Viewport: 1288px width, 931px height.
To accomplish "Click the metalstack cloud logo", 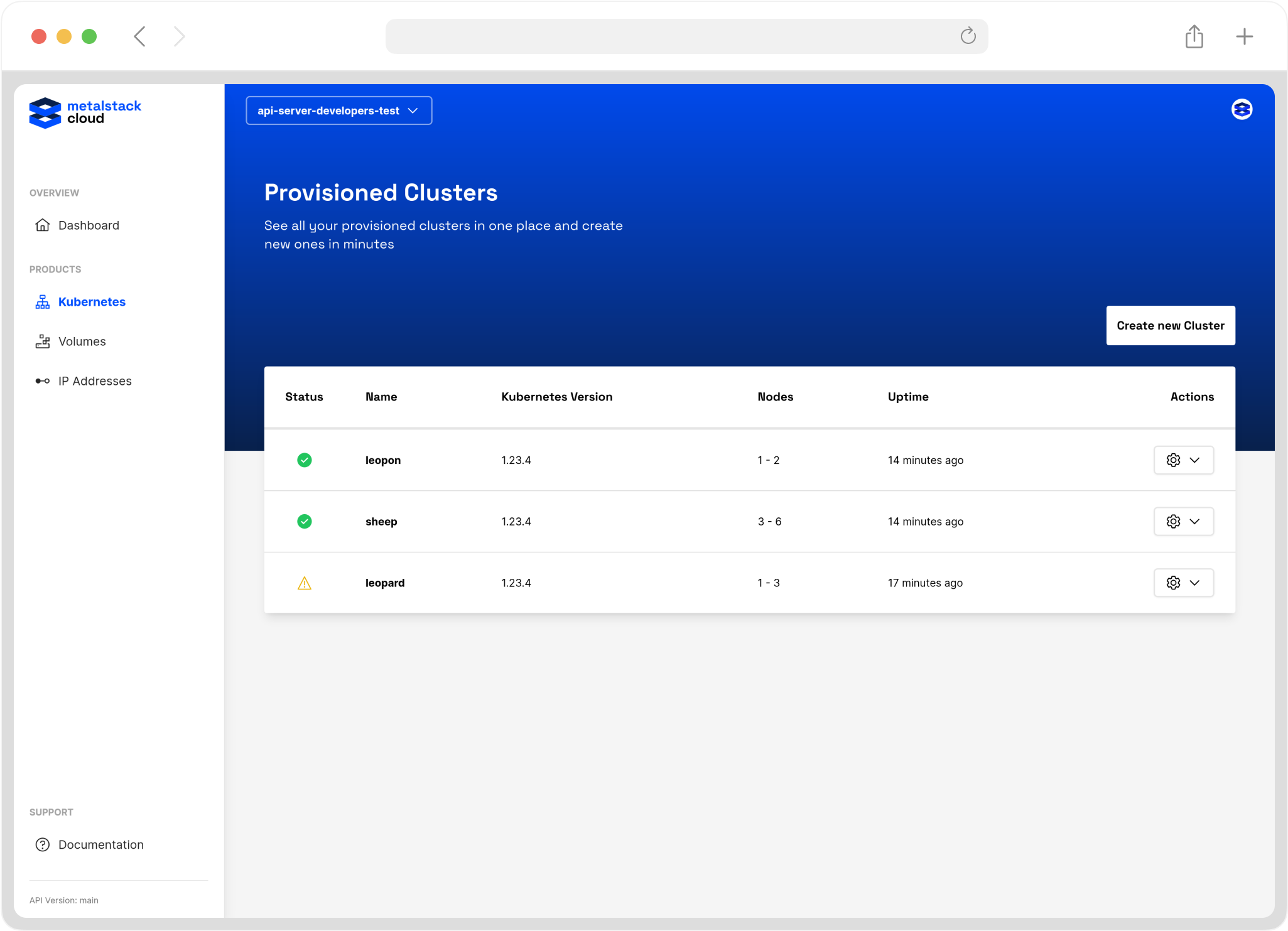I will [x=85, y=113].
